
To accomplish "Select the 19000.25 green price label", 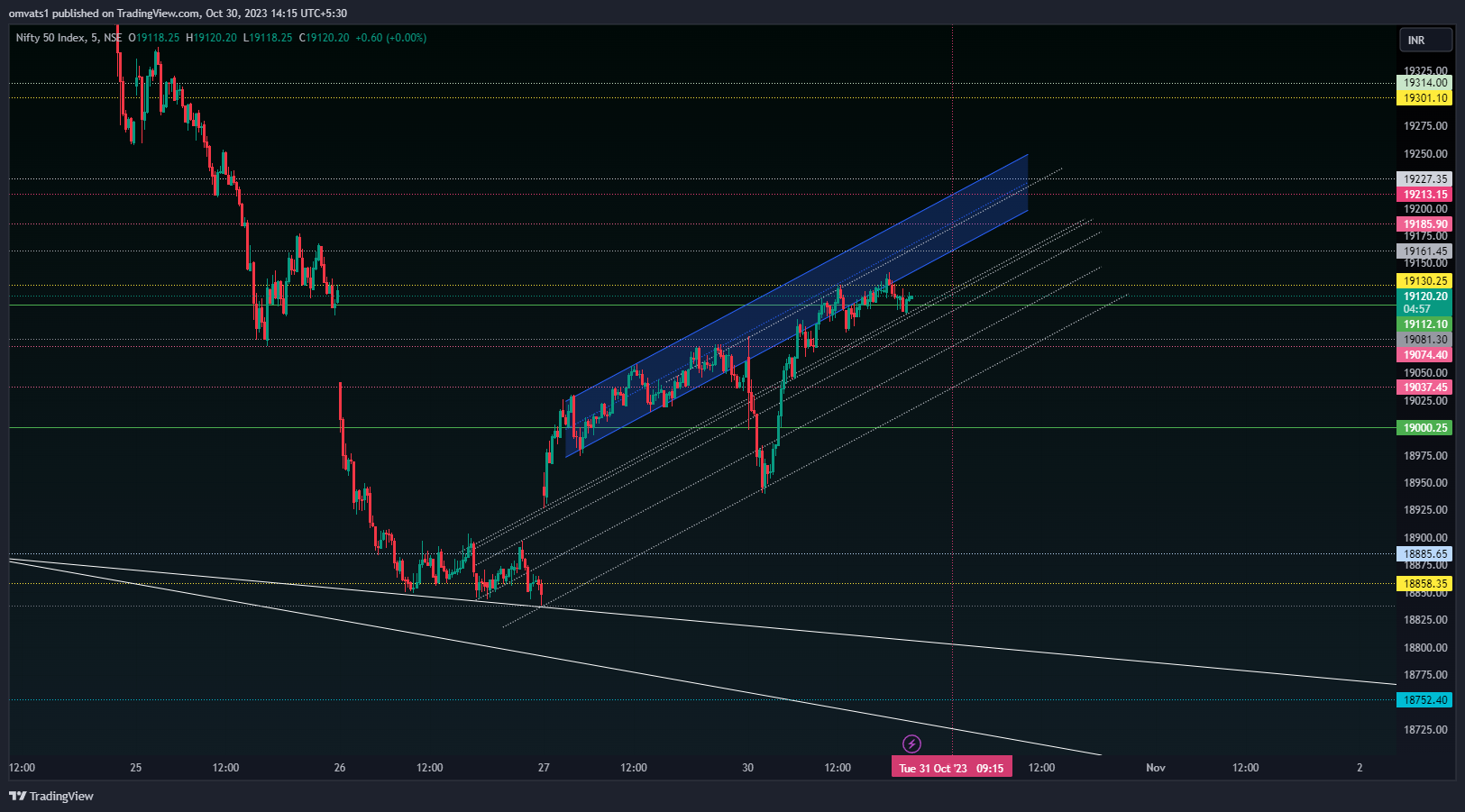I will [1424, 428].
